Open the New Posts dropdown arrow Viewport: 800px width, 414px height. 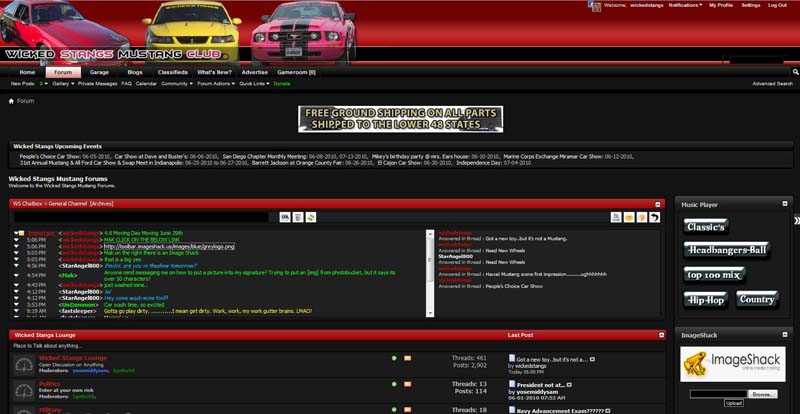point(46,84)
